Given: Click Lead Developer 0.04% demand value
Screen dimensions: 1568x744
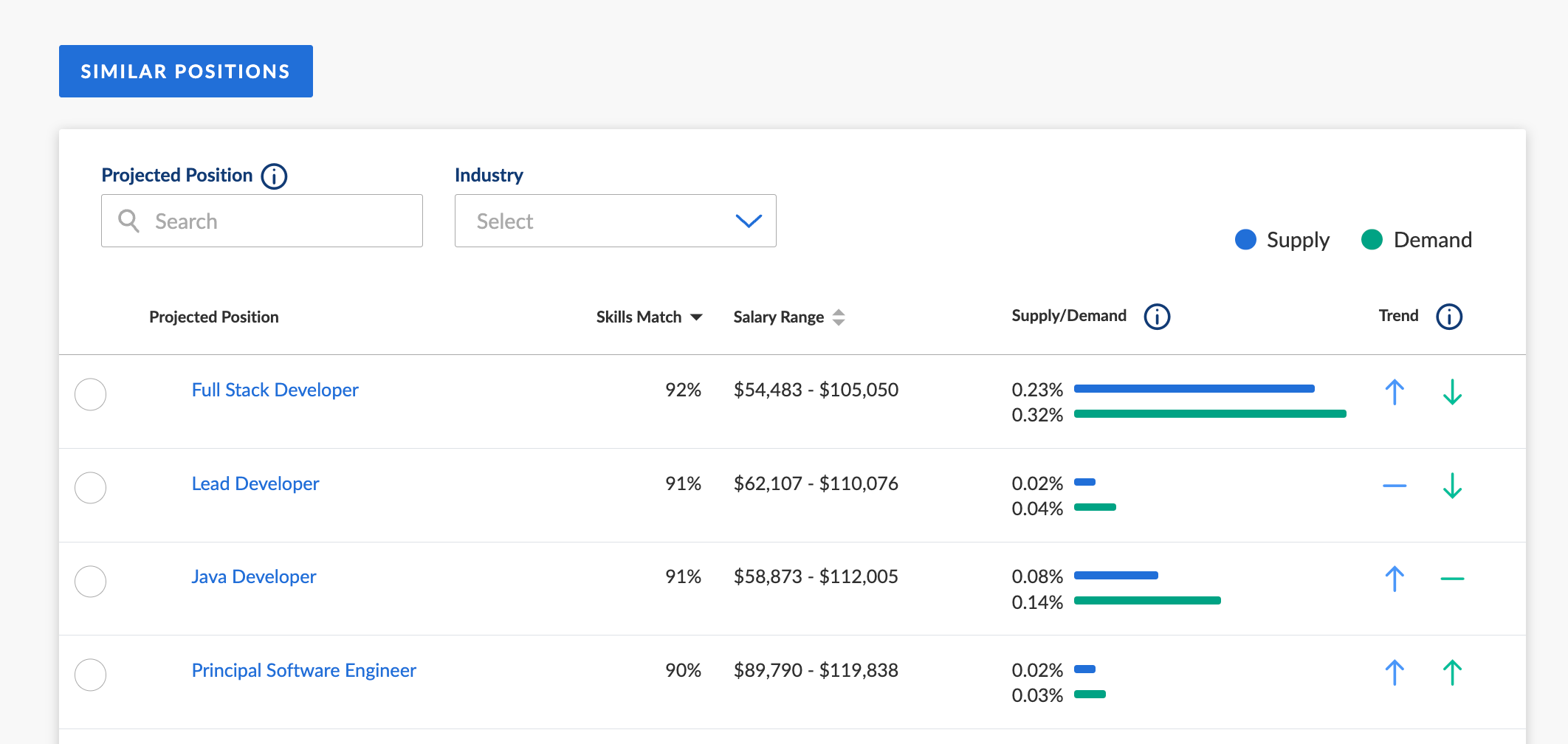Looking at the screenshot, I should coord(1037,509).
